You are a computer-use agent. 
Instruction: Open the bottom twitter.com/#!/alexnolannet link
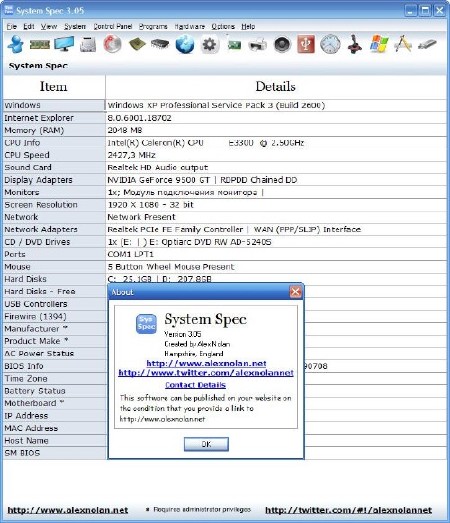349,510
